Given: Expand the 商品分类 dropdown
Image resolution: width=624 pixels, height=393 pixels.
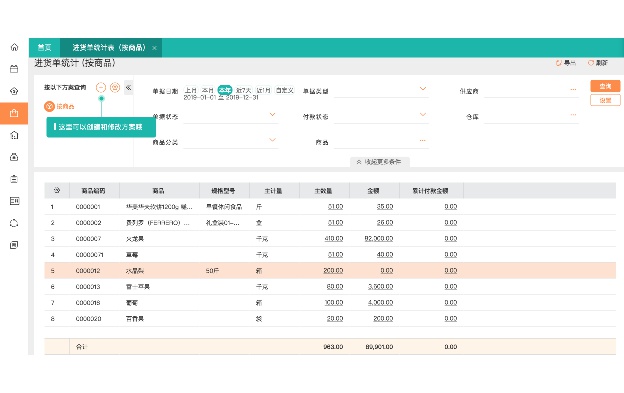Looking at the screenshot, I should coord(231,142).
